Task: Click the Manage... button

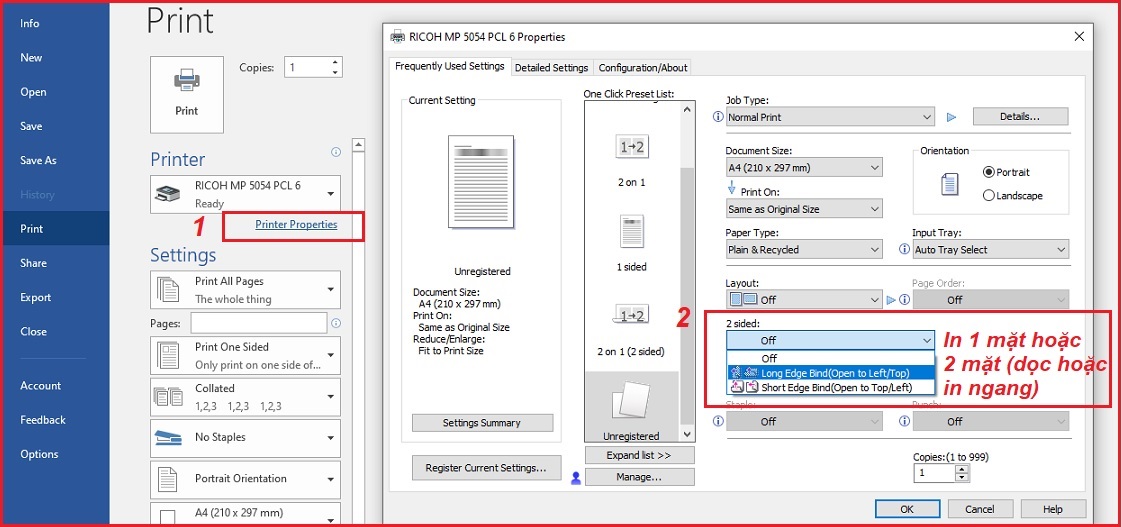Action: [x=640, y=478]
